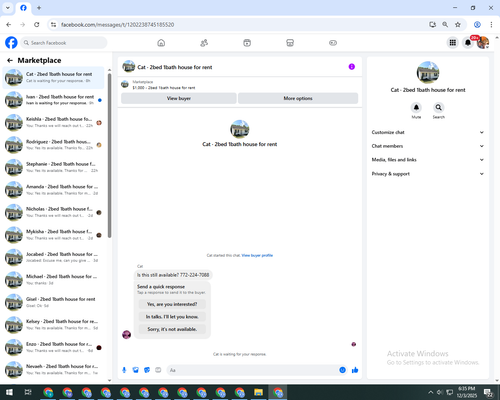
Task: Click View buyer button
Action: click(x=179, y=98)
